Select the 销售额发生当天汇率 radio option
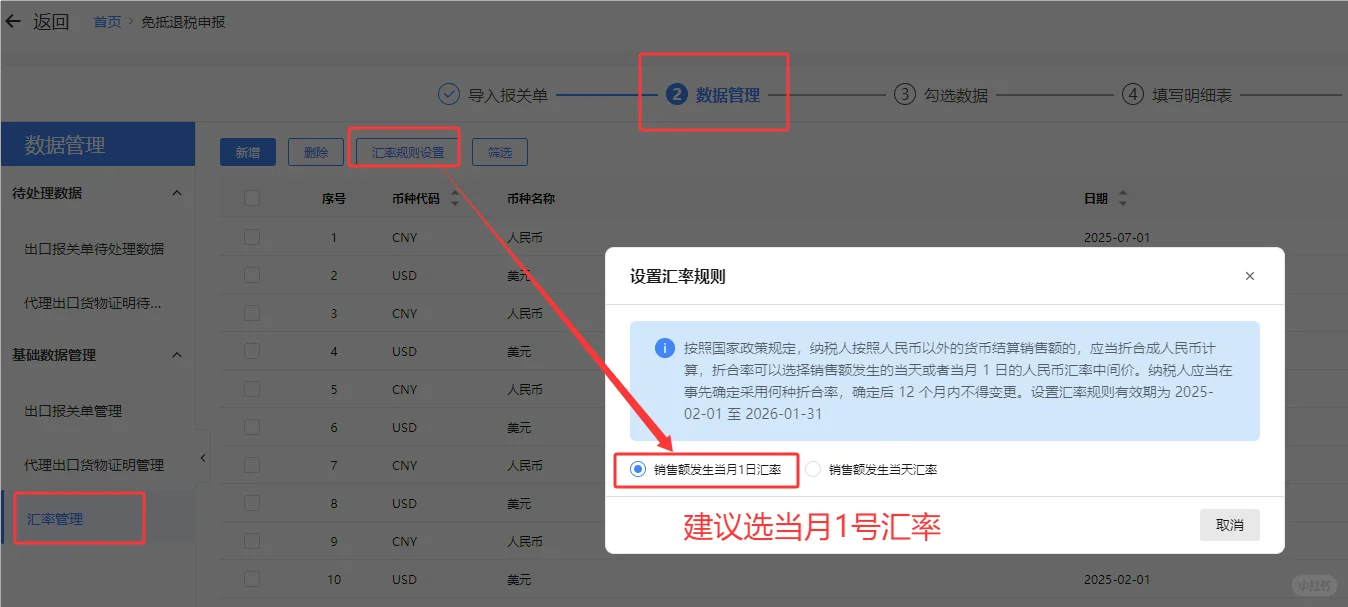Screen dimensions: 1348x607 coord(811,470)
